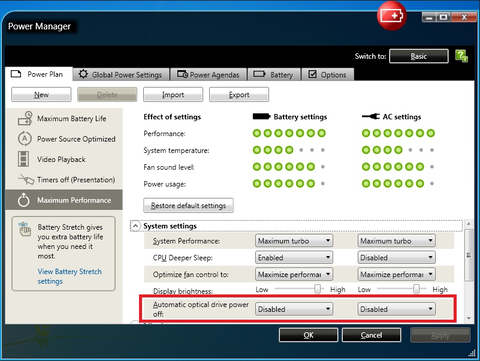Viewport: 480px width, 361px height.
Task: Open AC Automatic optical drive power off dropdown
Action: [x=397, y=309]
